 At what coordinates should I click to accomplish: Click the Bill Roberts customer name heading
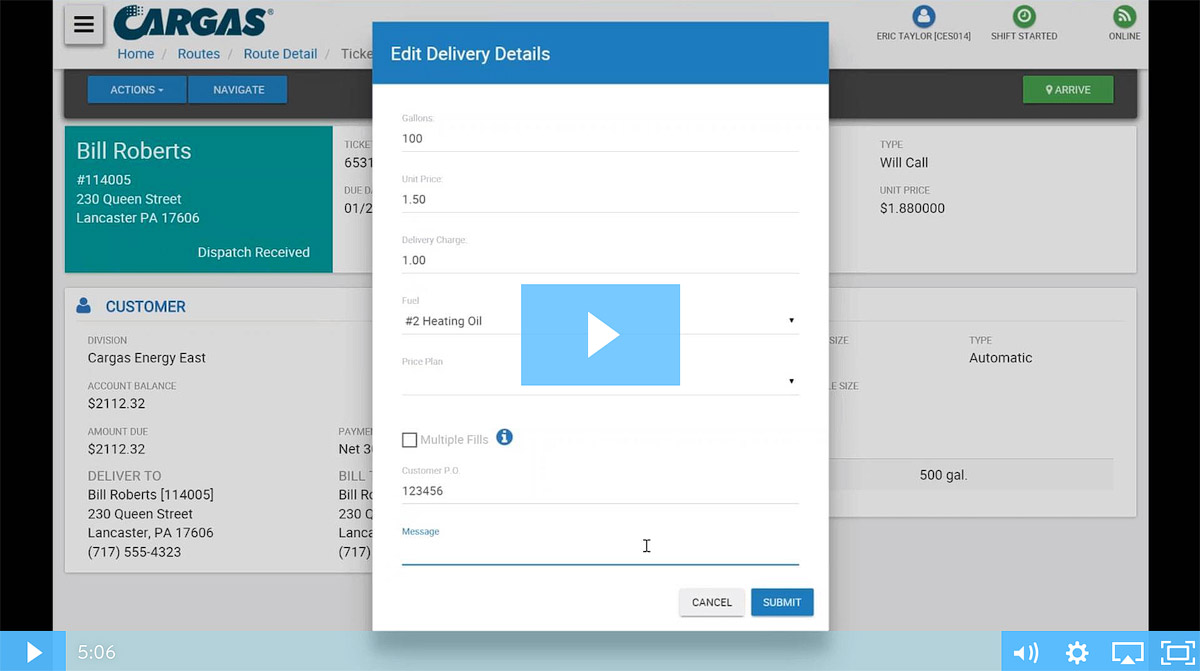pos(134,151)
